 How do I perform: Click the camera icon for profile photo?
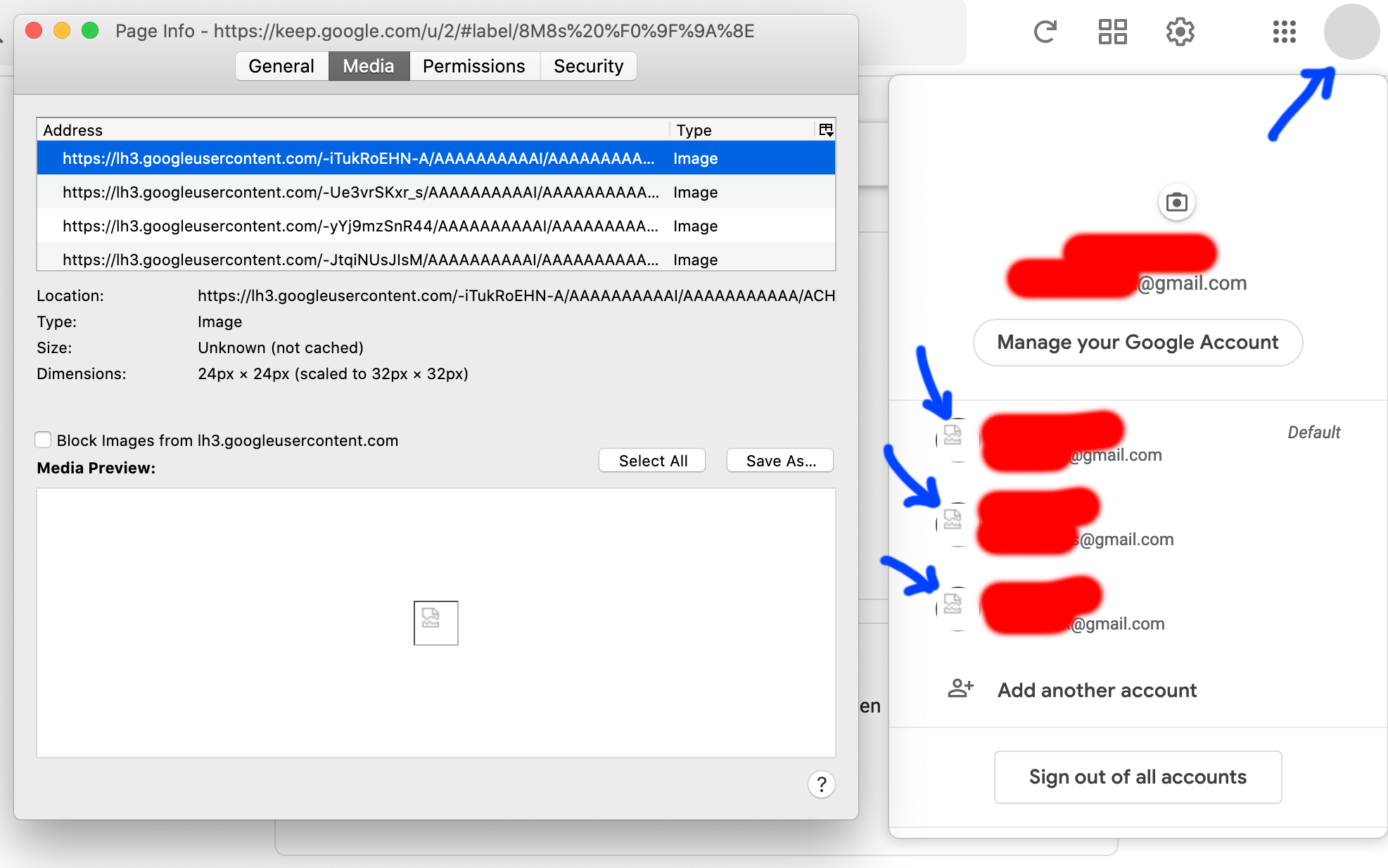pos(1178,202)
